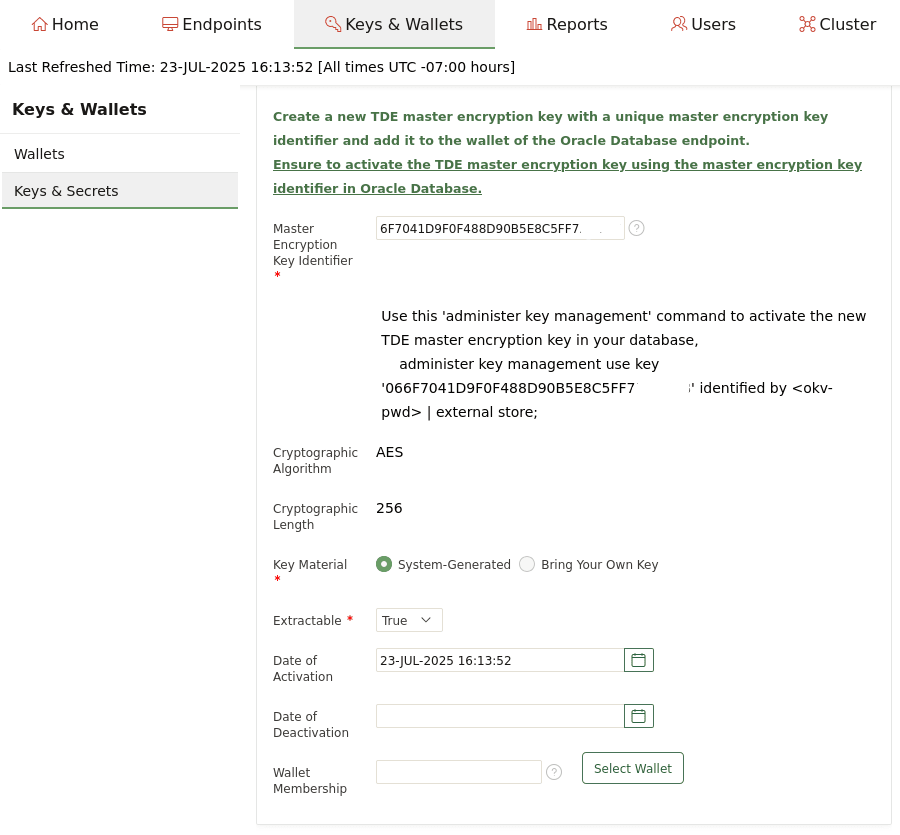Click the help icon beside Master Encryption Key Identifier
The height and width of the screenshot is (835, 900).
[636, 228]
